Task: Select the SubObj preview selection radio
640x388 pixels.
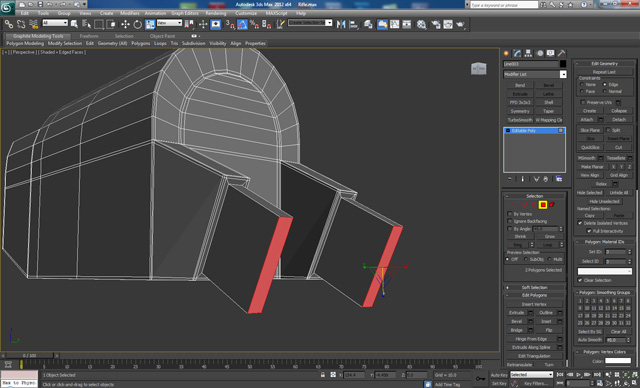Action: [526, 259]
